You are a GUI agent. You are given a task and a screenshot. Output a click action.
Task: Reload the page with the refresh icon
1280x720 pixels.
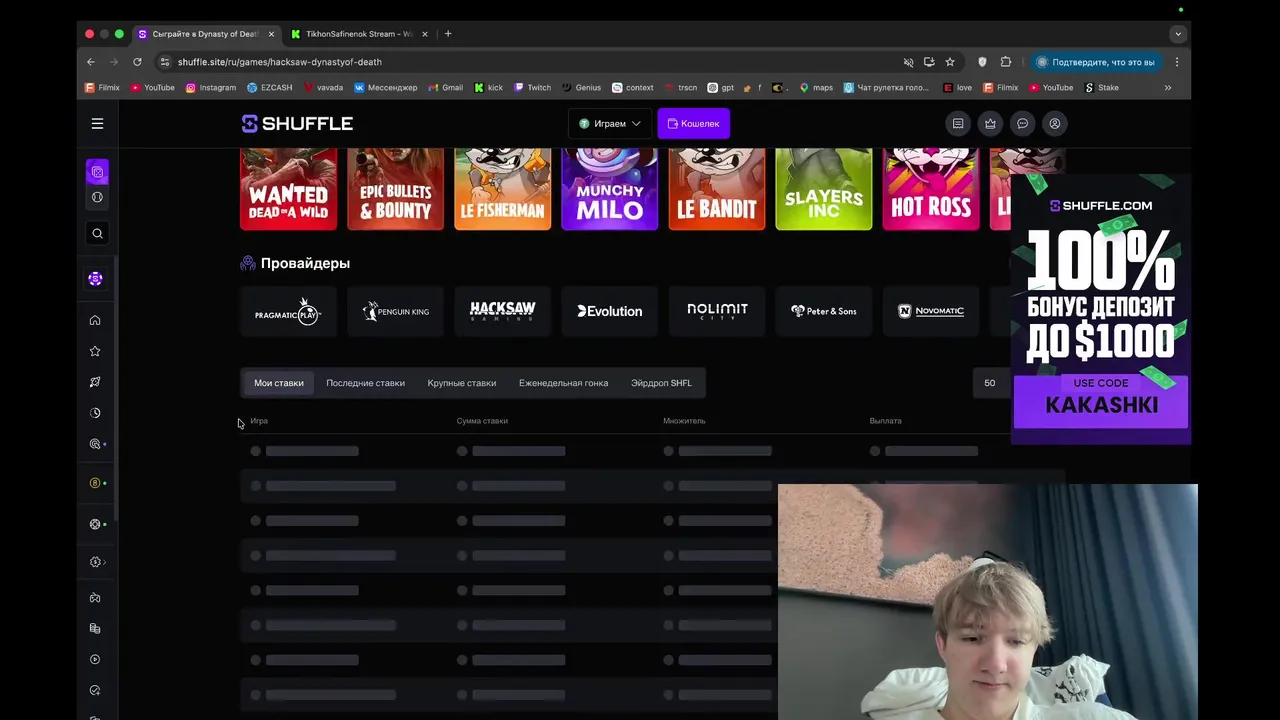[137, 62]
